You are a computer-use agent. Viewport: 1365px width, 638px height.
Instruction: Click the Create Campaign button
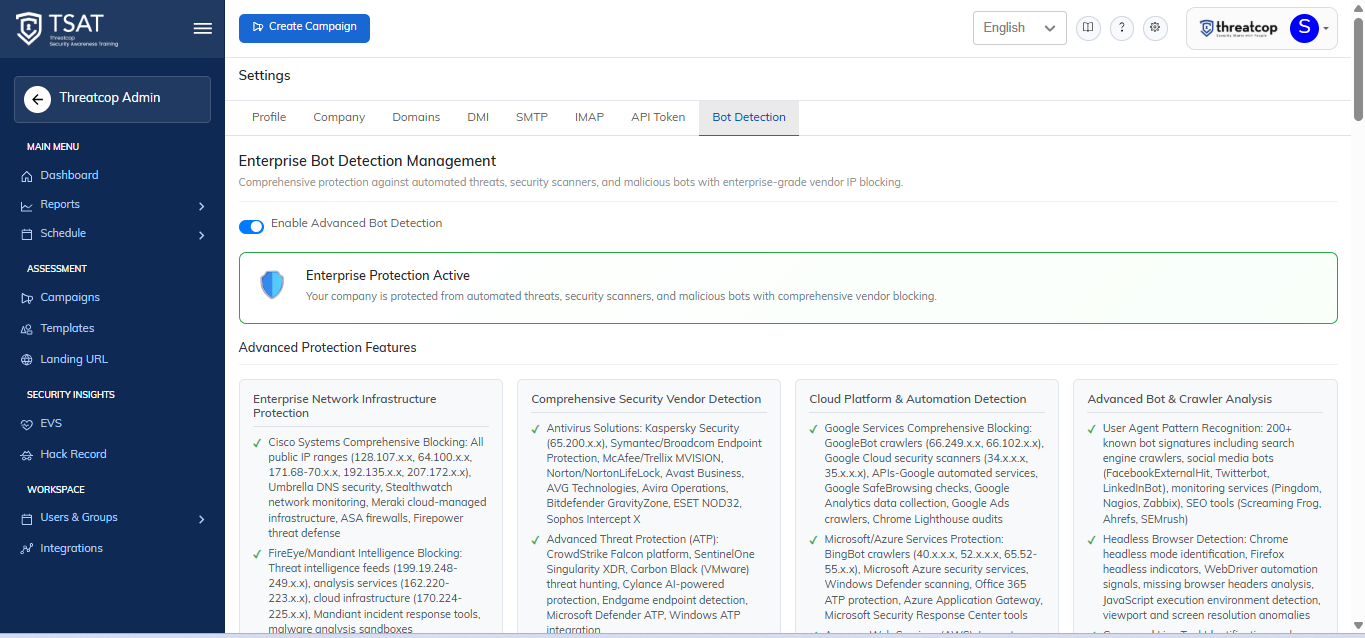click(304, 28)
